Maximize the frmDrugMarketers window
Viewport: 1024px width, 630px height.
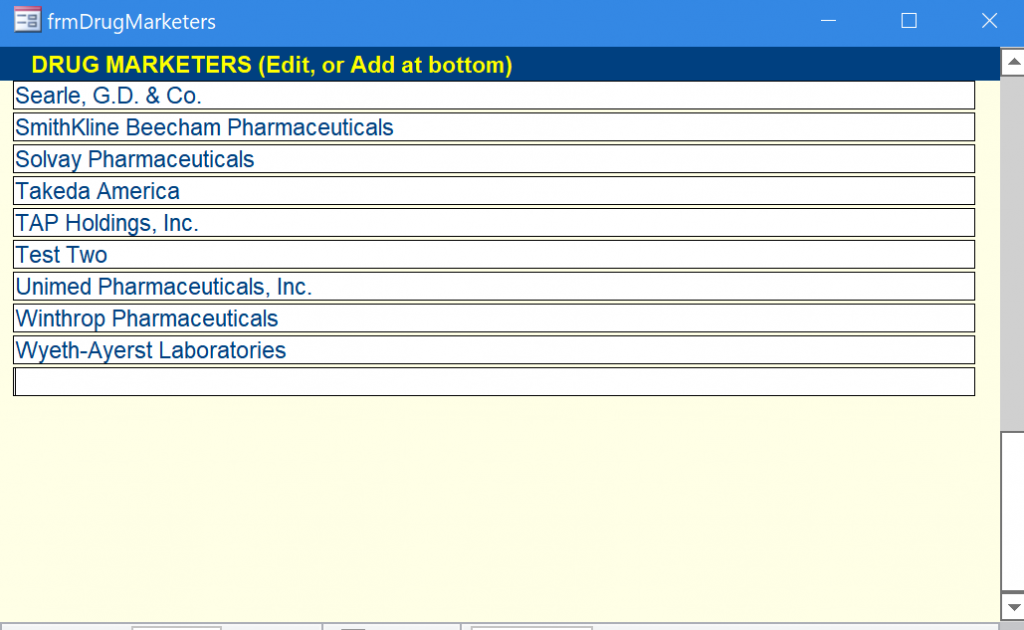(909, 21)
